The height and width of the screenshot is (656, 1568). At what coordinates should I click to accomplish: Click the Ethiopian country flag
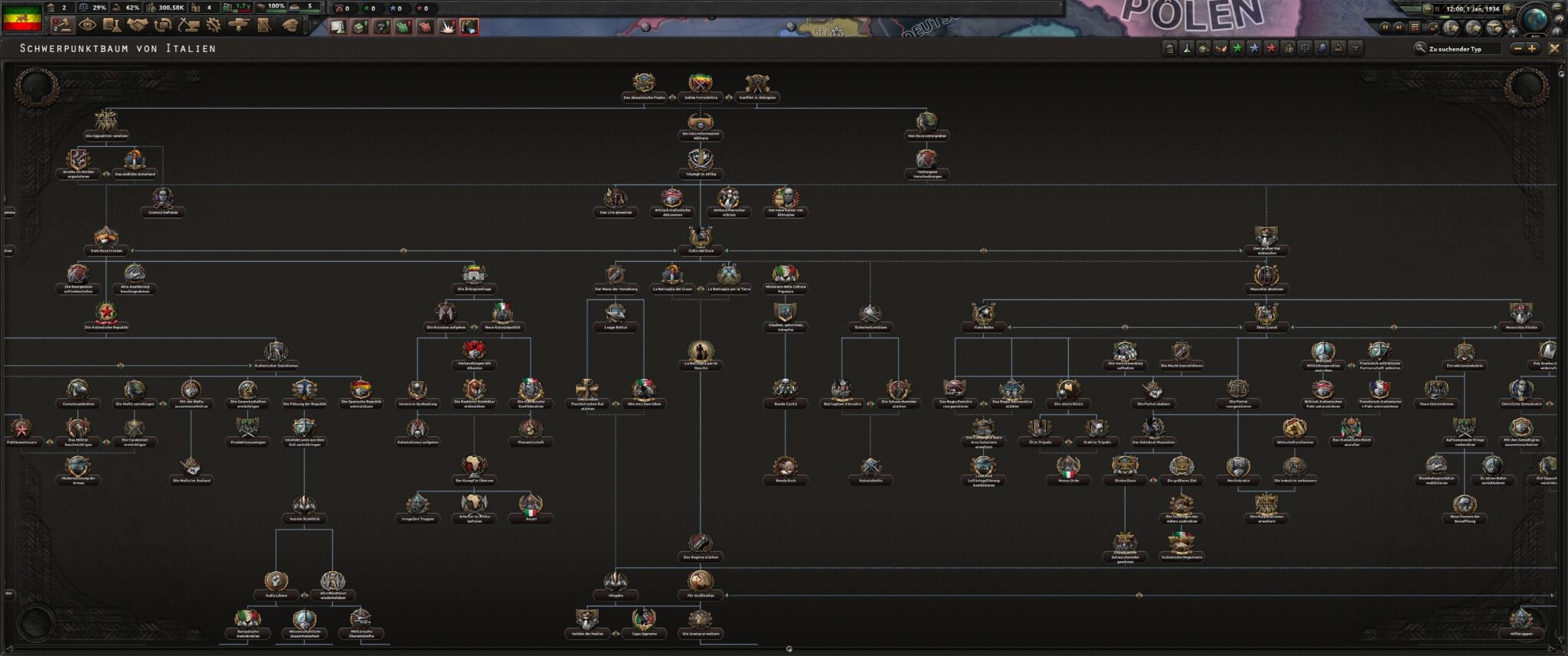[22, 18]
